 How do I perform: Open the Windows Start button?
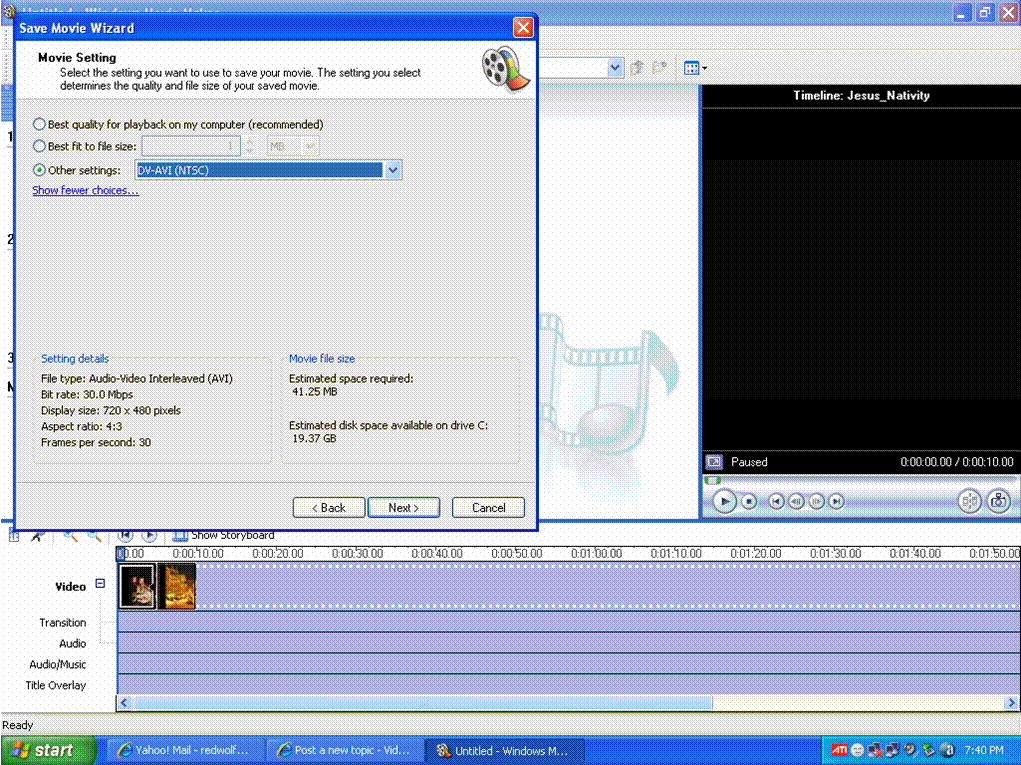48,750
